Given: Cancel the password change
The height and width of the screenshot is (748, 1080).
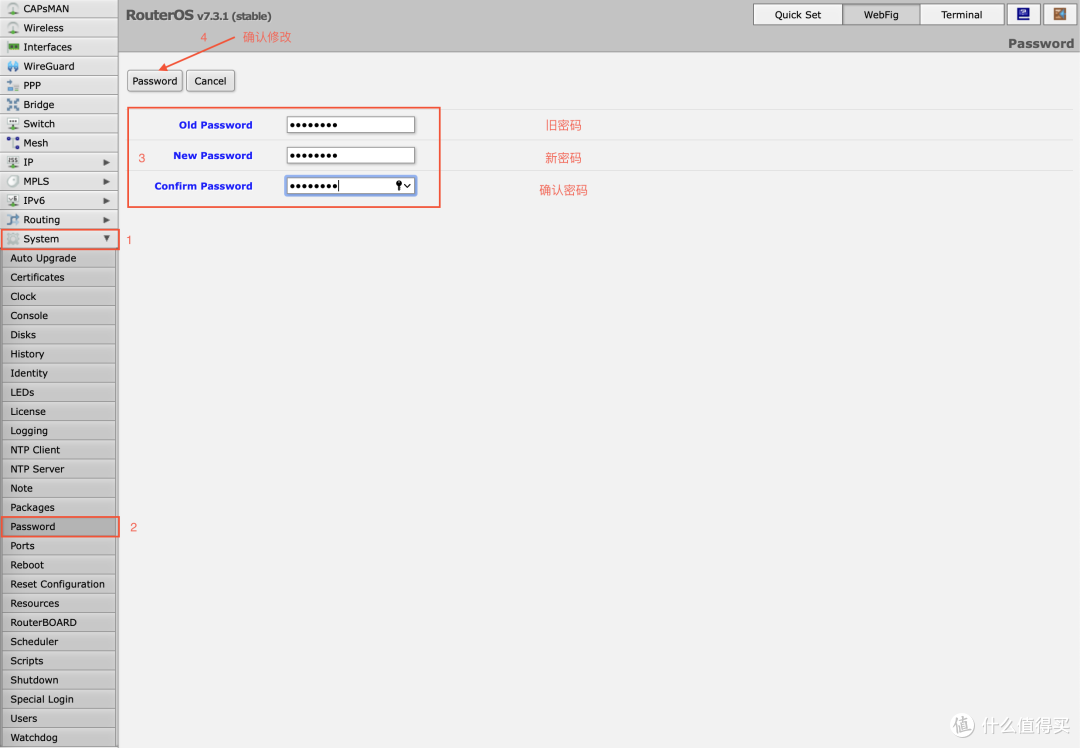Looking at the screenshot, I should [x=210, y=81].
